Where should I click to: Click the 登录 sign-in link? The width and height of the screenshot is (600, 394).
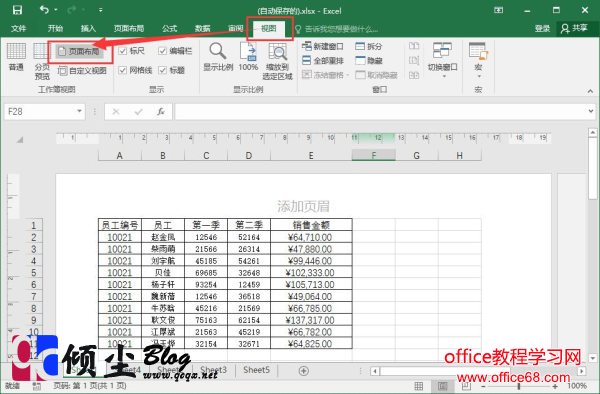click(x=542, y=28)
